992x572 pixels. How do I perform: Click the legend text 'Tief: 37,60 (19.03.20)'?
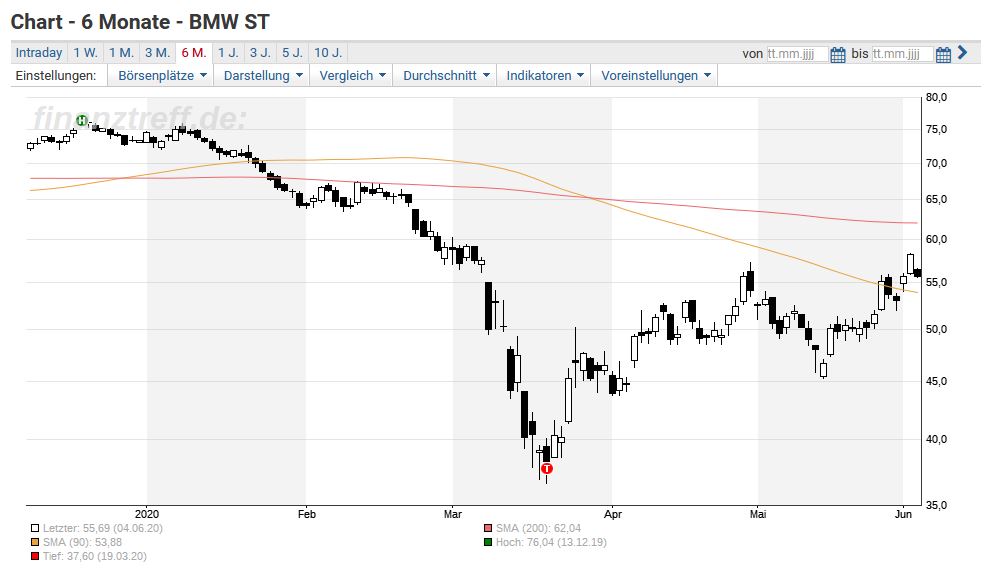pos(95,556)
